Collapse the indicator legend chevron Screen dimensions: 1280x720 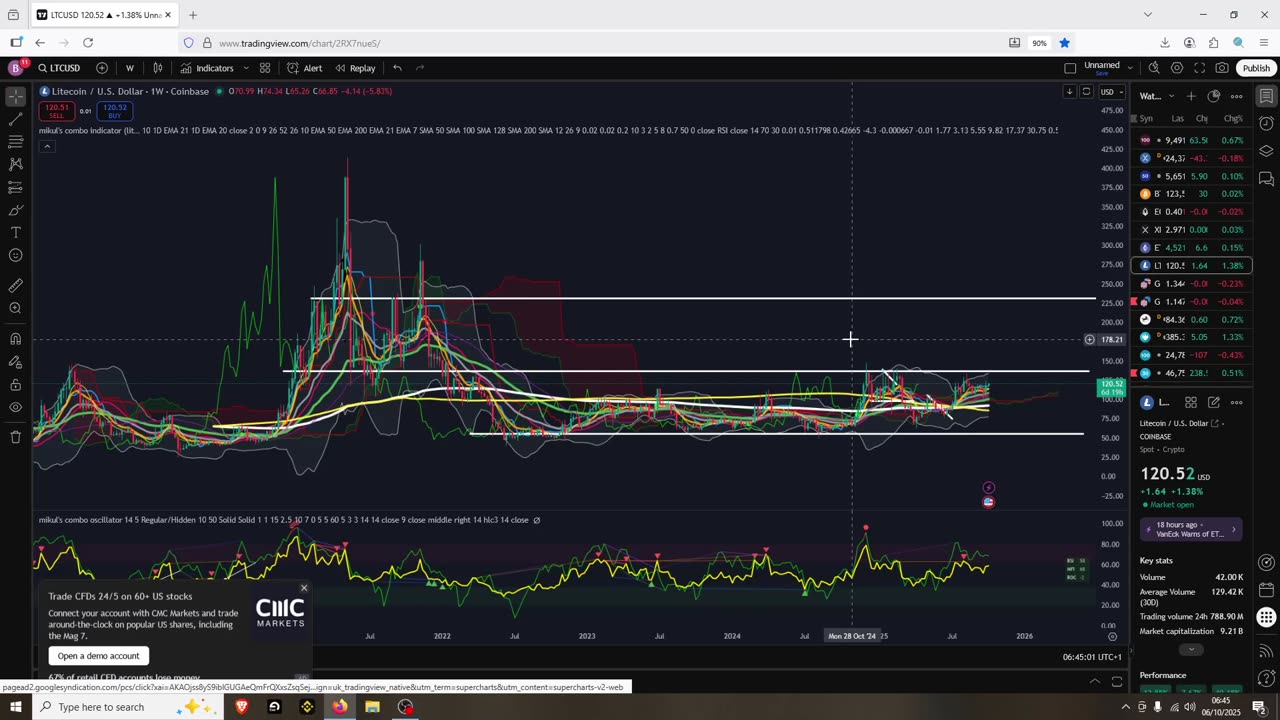(46, 146)
